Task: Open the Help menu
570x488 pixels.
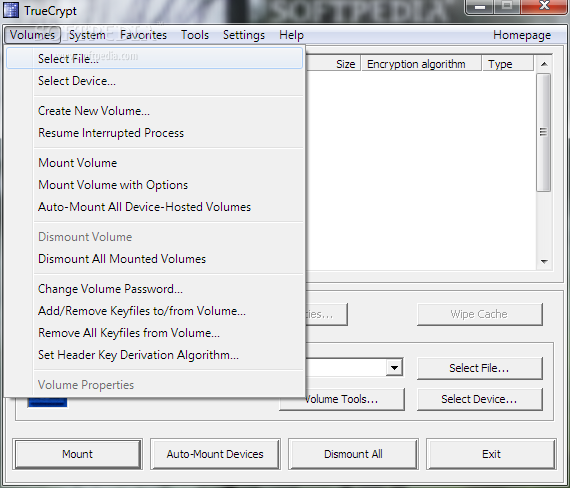Action: (x=291, y=35)
